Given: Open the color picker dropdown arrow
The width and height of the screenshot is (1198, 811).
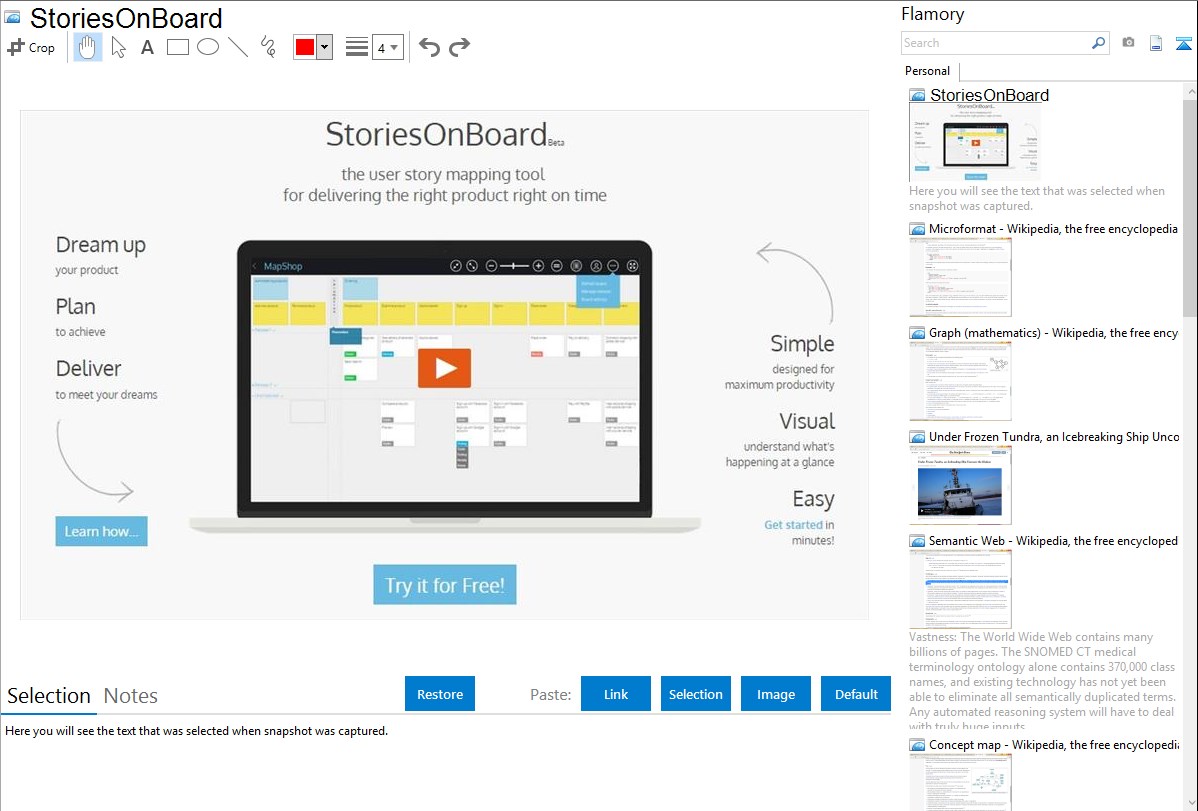Looking at the screenshot, I should pos(325,47).
